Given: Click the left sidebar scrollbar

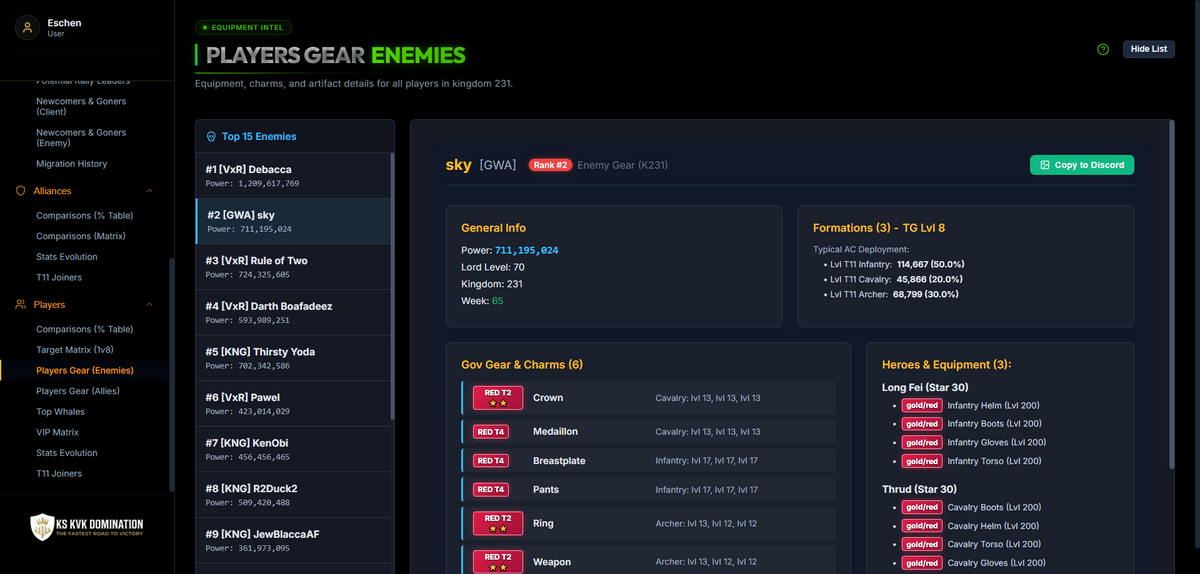Looking at the screenshot, I should tap(171, 375).
